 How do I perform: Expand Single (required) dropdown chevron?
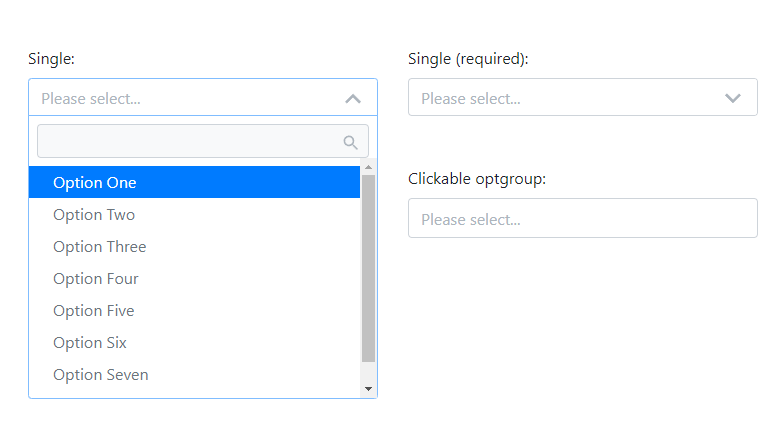point(732,98)
